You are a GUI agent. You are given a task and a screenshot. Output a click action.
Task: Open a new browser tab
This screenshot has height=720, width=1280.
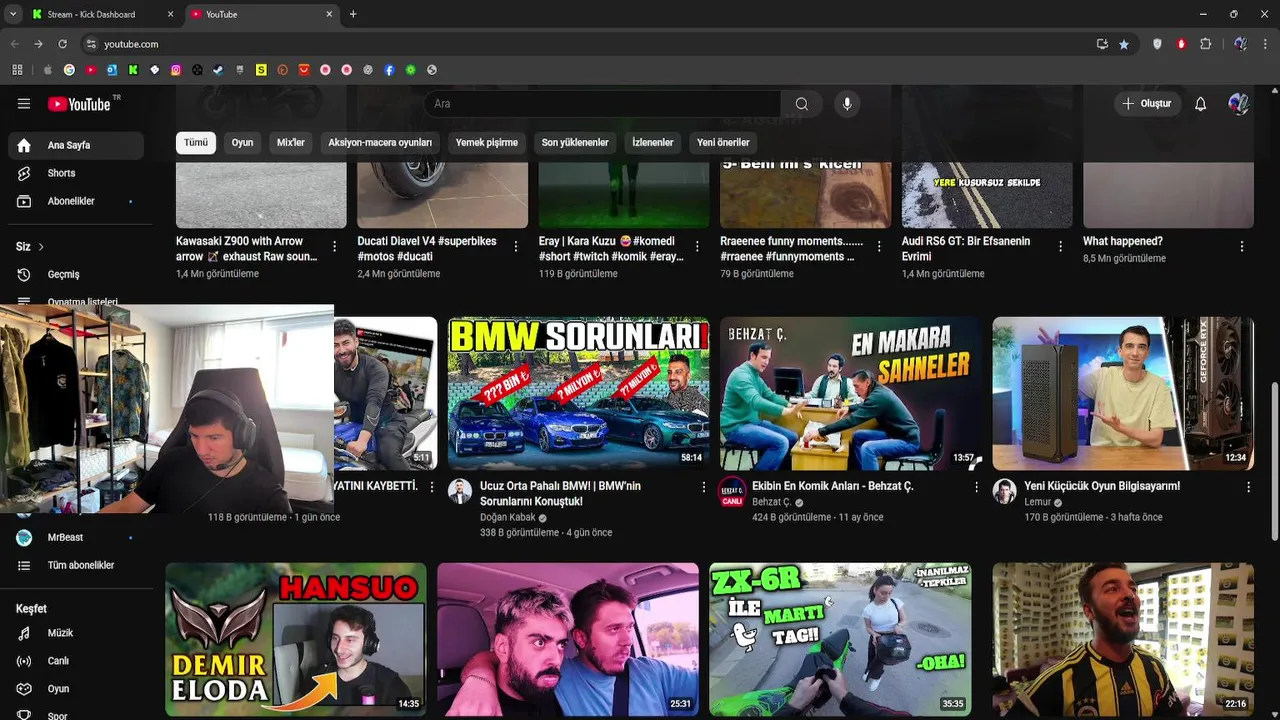tap(353, 14)
